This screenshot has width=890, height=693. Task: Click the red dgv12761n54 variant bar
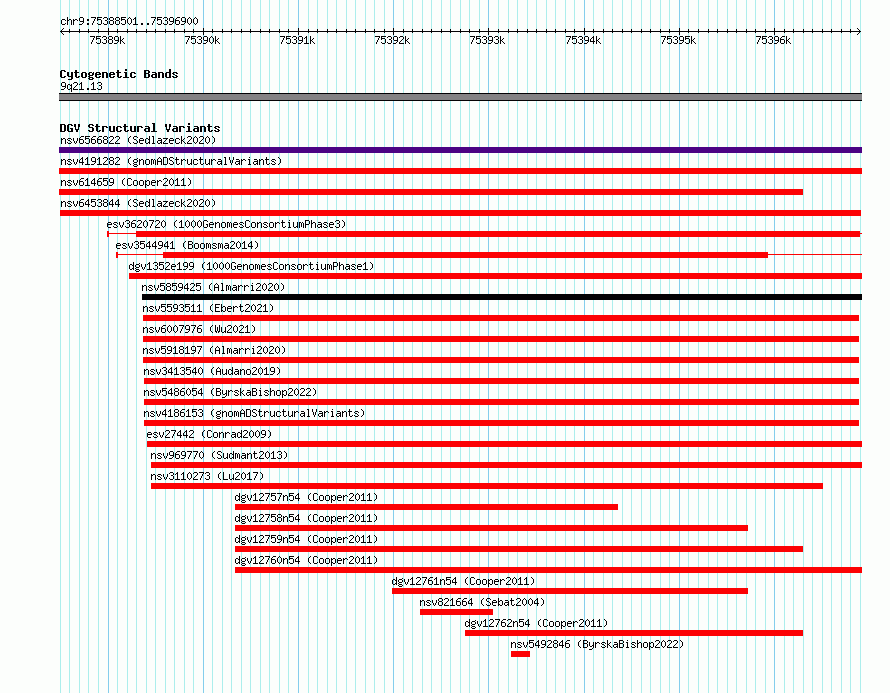[x=570, y=591]
